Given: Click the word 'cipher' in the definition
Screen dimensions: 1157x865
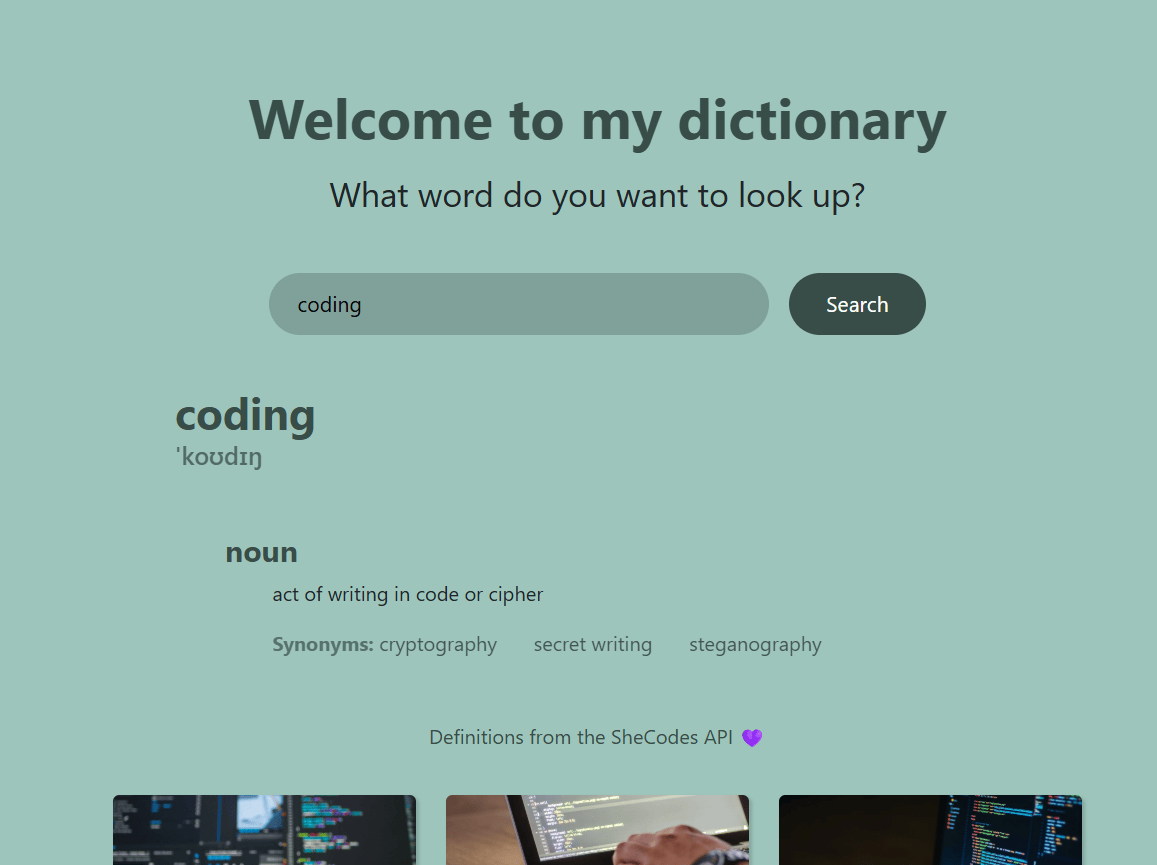Looking at the screenshot, I should point(515,595).
